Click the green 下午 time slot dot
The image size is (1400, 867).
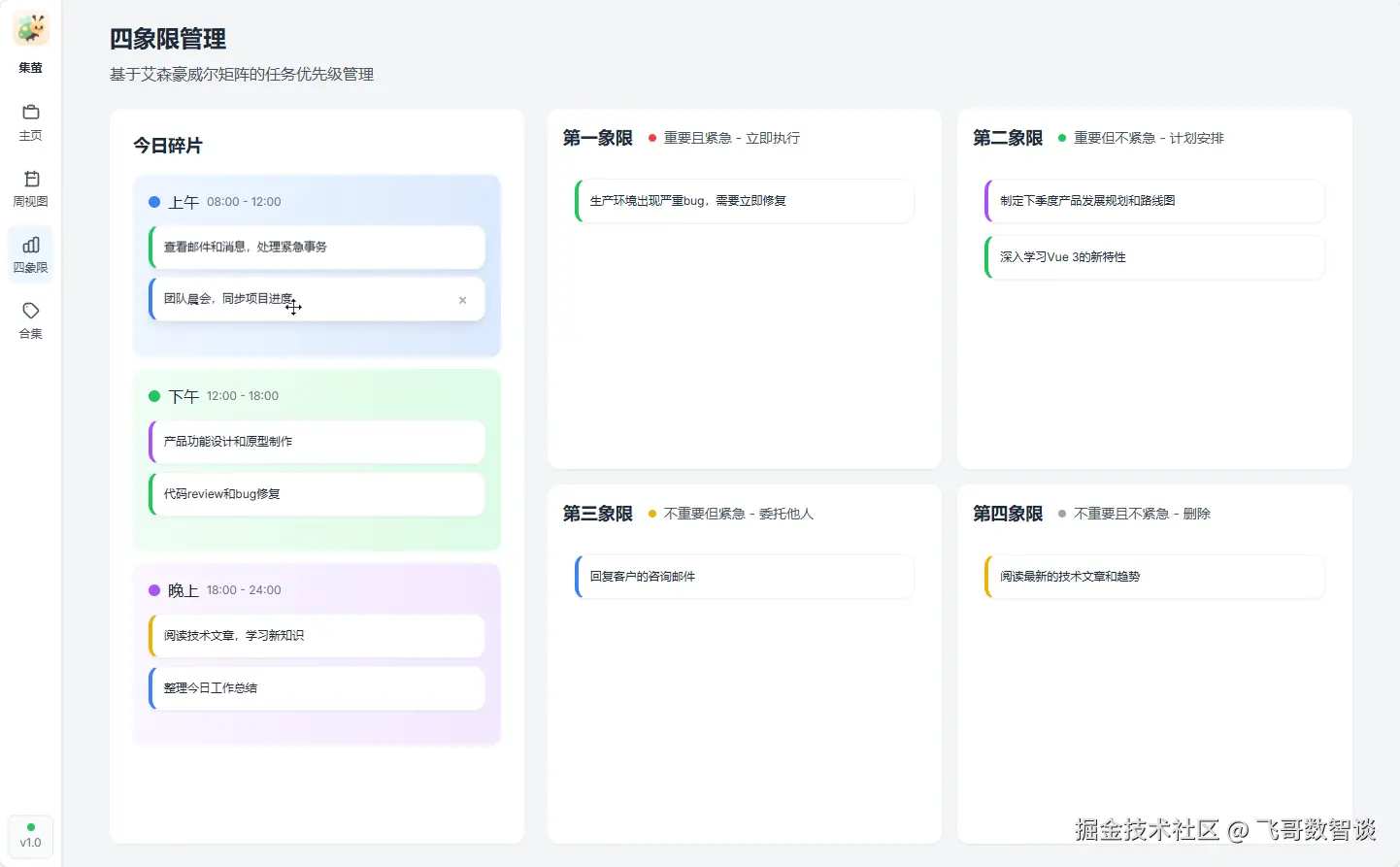[x=154, y=396]
